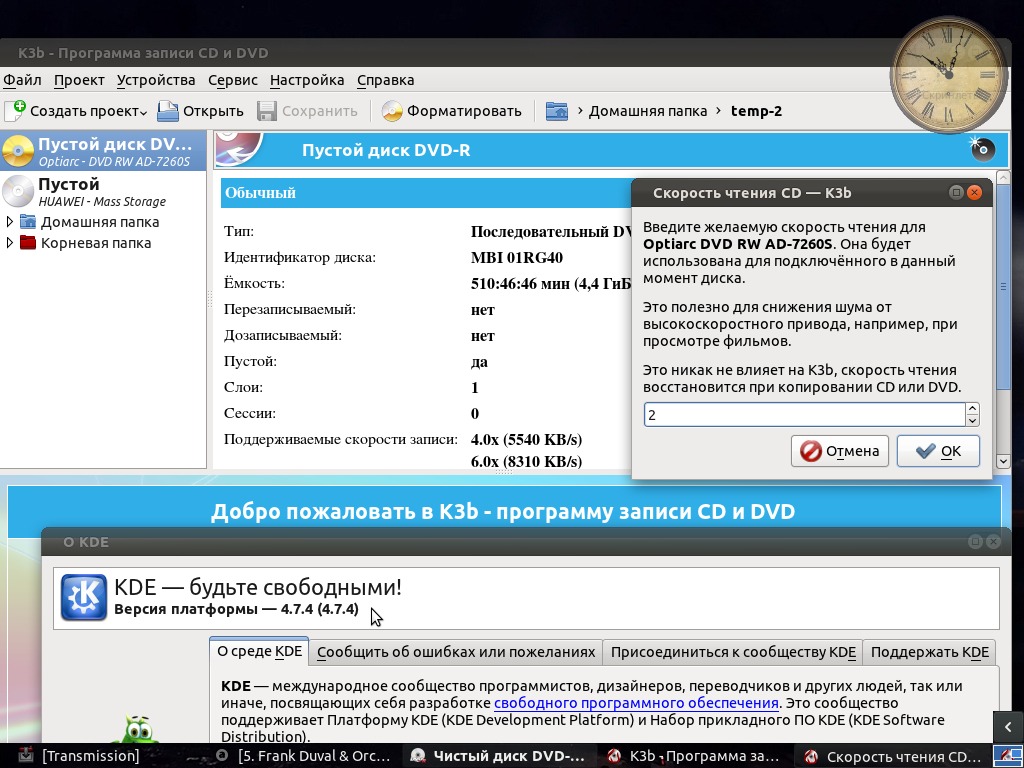Click the reading speed input field
1024x768 pixels.
(805, 415)
